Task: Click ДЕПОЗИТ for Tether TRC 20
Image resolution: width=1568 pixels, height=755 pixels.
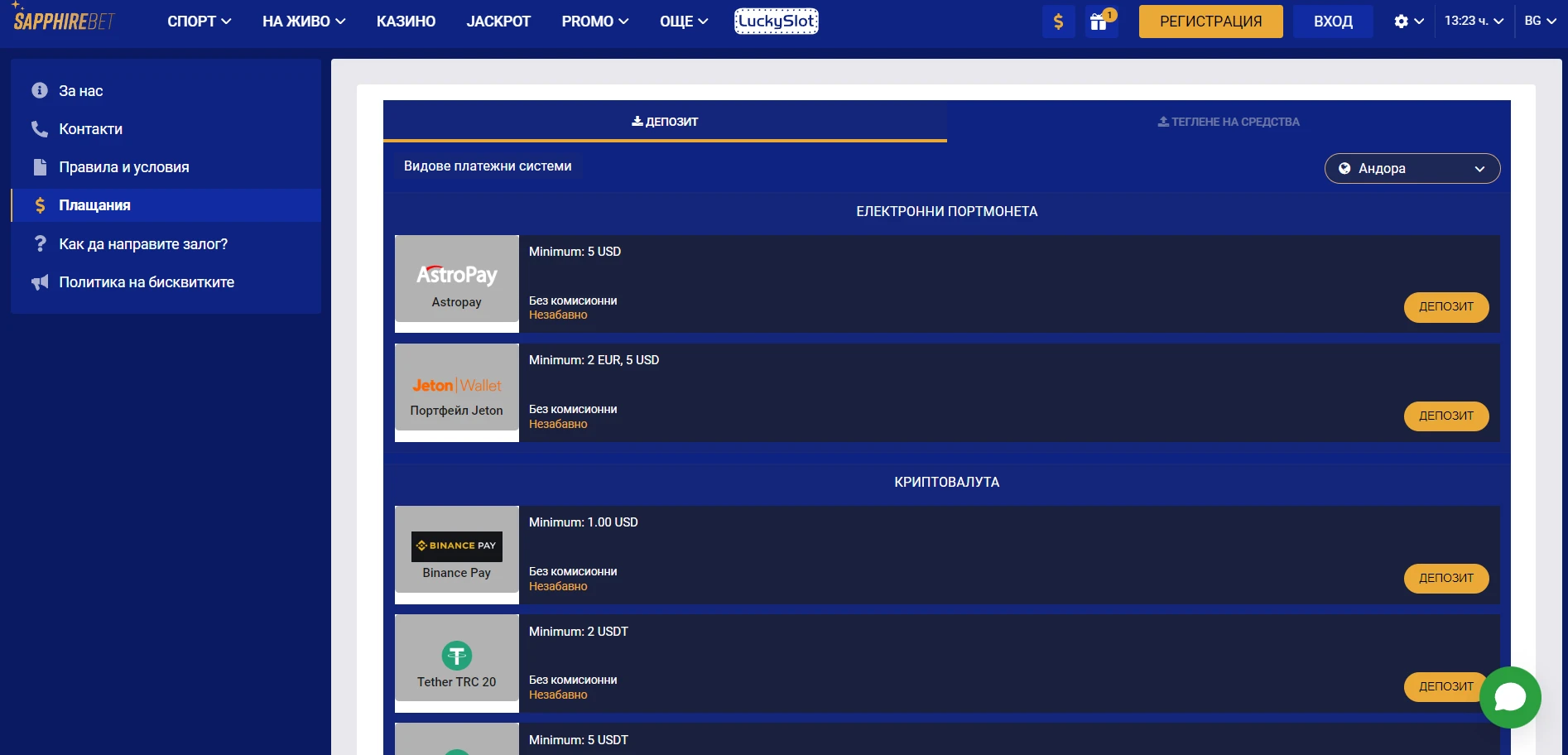Action: pyautogui.click(x=1445, y=687)
